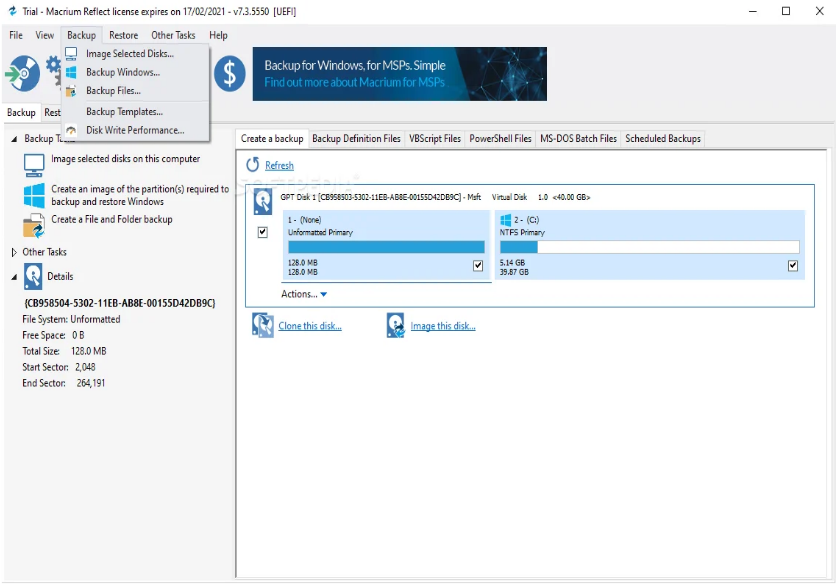Close the open Backup menu
Screen dimensions: 836x584
(x=82, y=35)
